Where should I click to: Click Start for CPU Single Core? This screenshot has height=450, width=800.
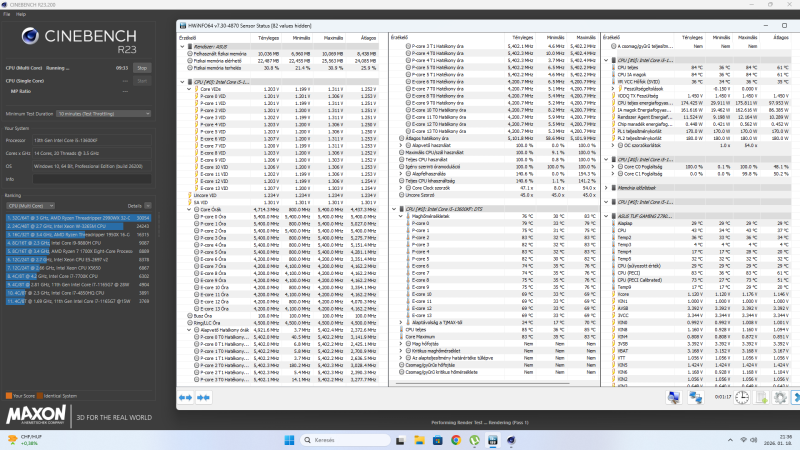tap(142, 81)
